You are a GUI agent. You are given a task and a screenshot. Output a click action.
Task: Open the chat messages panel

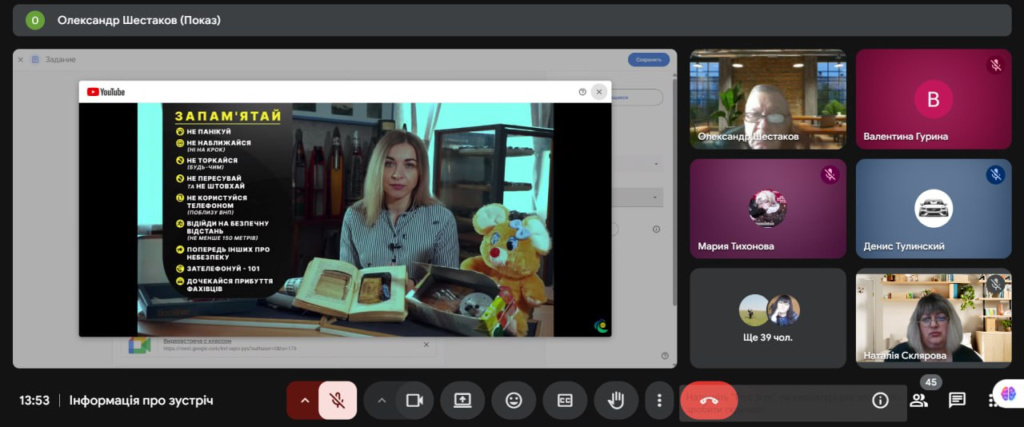tap(957, 400)
